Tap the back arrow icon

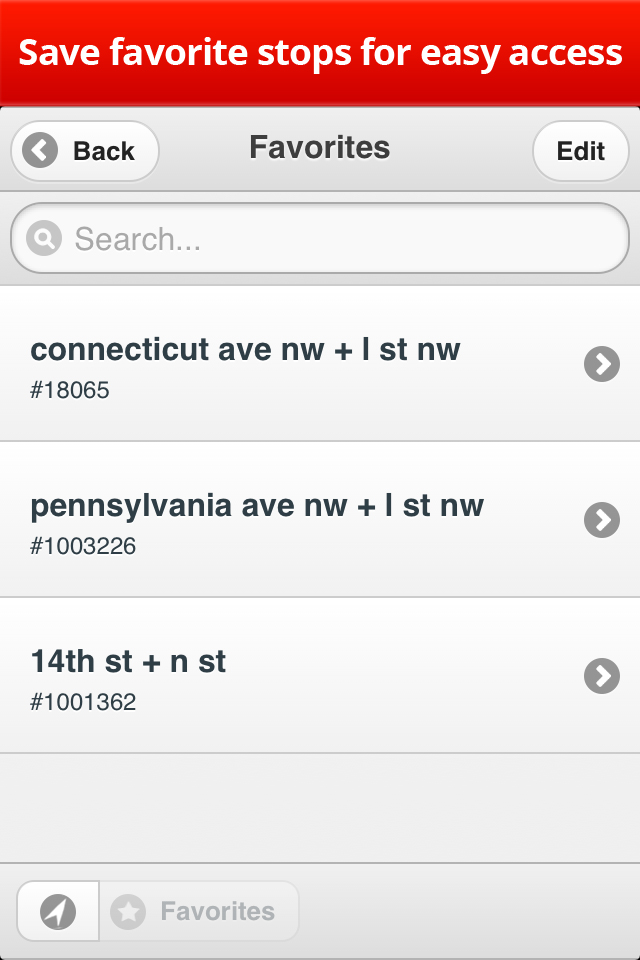pos(40,151)
